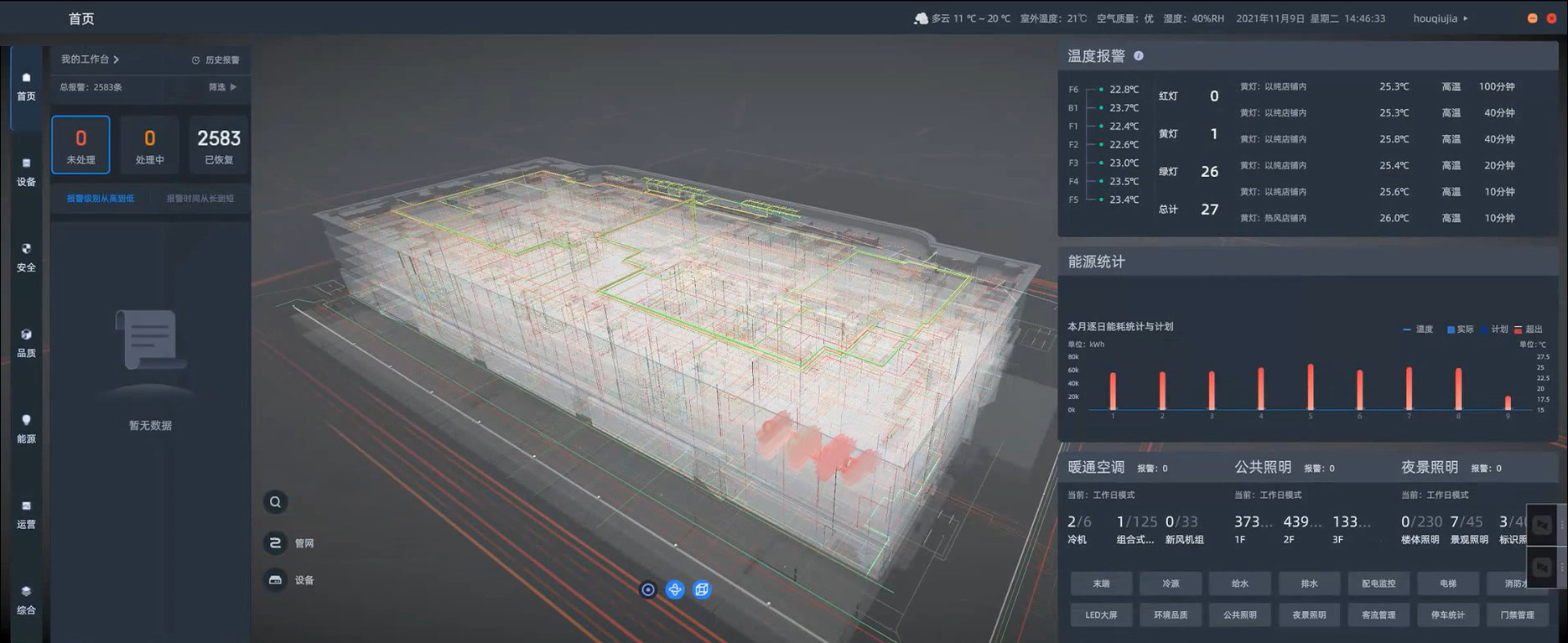Sort alarms by 报警时间从长到短
This screenshot has width=1568, height=643.
(200, 199)
